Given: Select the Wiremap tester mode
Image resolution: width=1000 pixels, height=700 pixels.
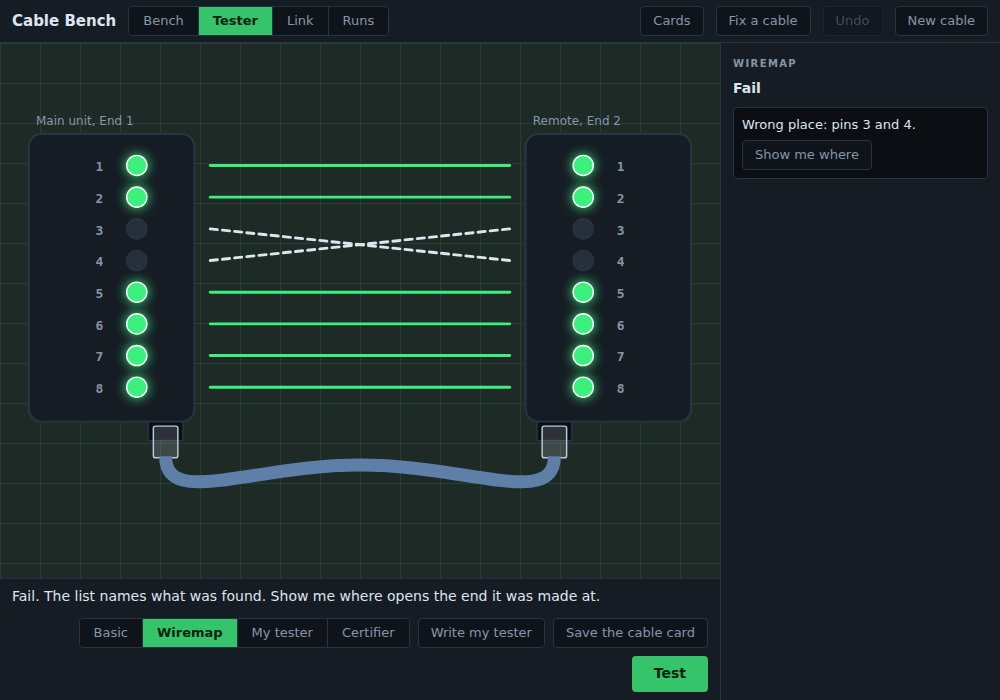Looking at the screenshot, I should tap(189, 633).
